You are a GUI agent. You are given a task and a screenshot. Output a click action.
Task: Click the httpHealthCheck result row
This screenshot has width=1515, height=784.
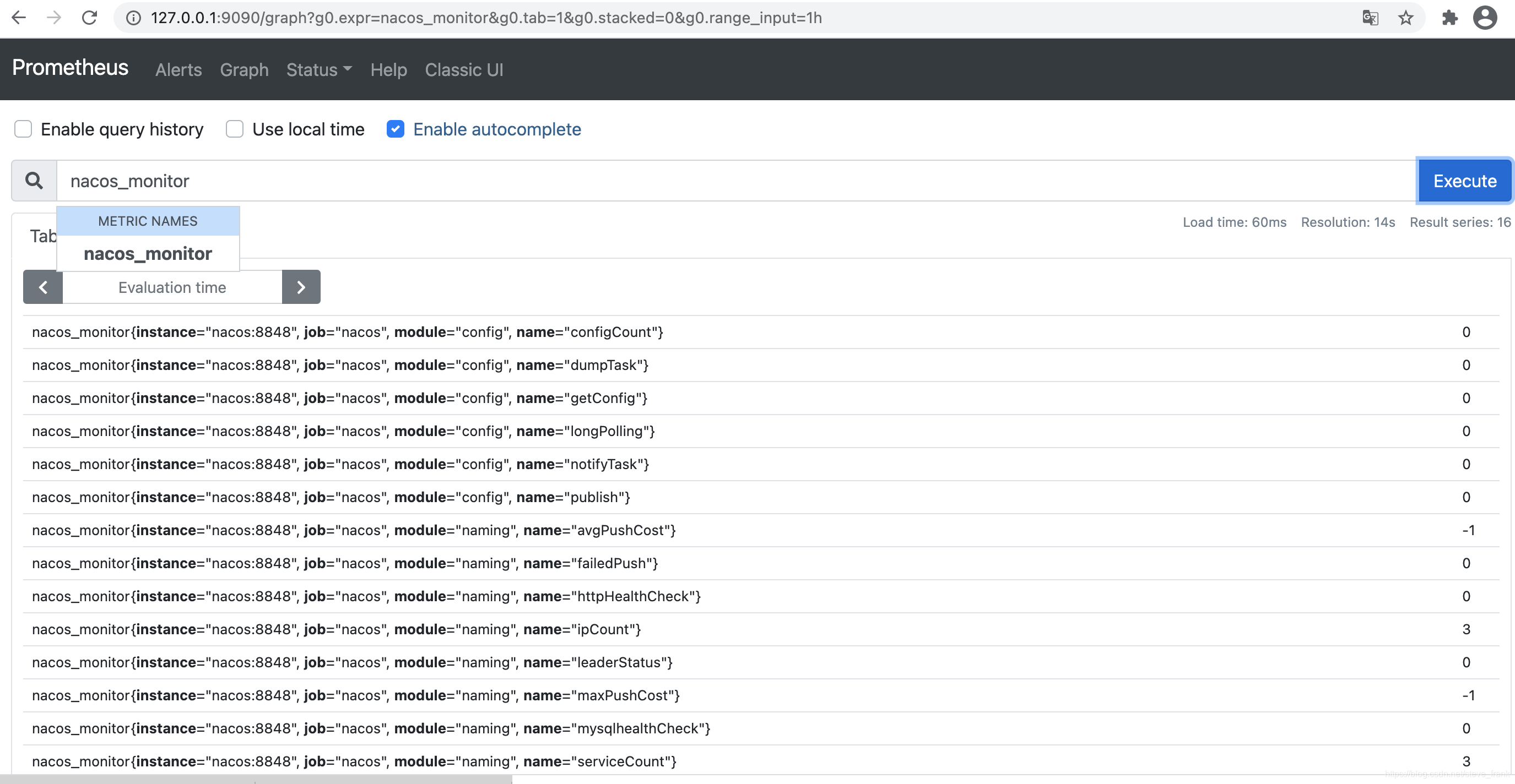pyautogui.click(x=761, y=596)
